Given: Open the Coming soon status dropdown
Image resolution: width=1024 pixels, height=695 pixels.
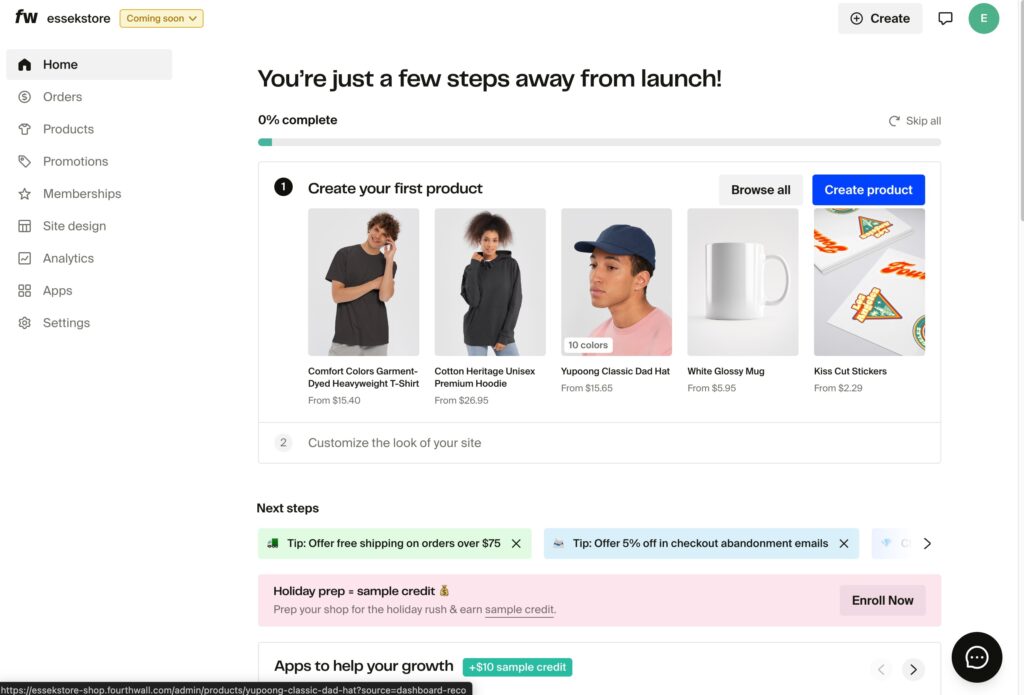Looking at the screenshot, I should pyautogui.click(x=161, y=18).
